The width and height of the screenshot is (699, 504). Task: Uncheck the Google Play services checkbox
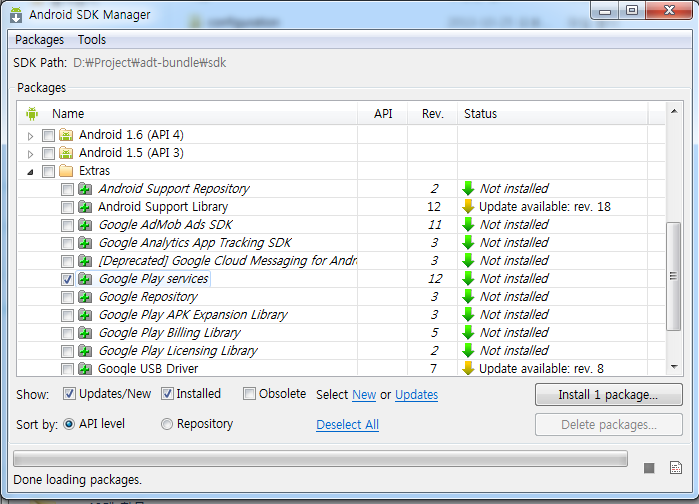[x=67, y=279]
